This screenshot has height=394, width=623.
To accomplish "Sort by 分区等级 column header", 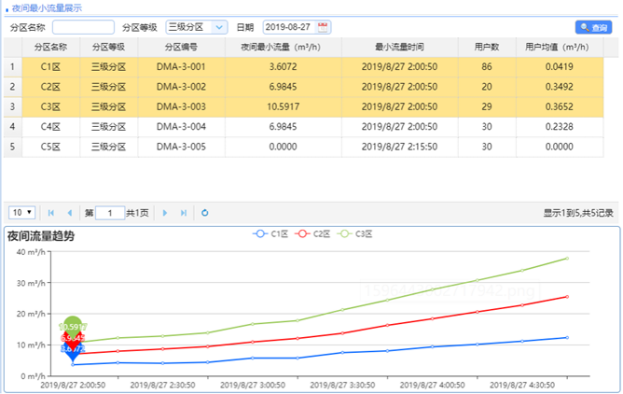I will point(108,47).
